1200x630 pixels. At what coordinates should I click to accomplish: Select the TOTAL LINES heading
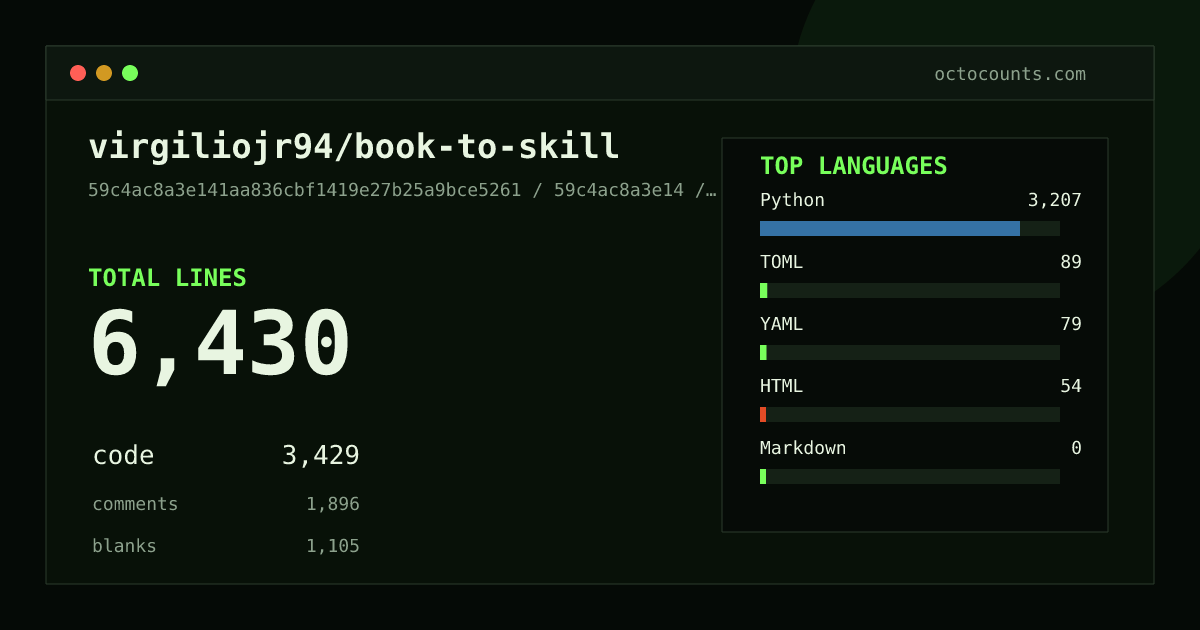point(167,278)
